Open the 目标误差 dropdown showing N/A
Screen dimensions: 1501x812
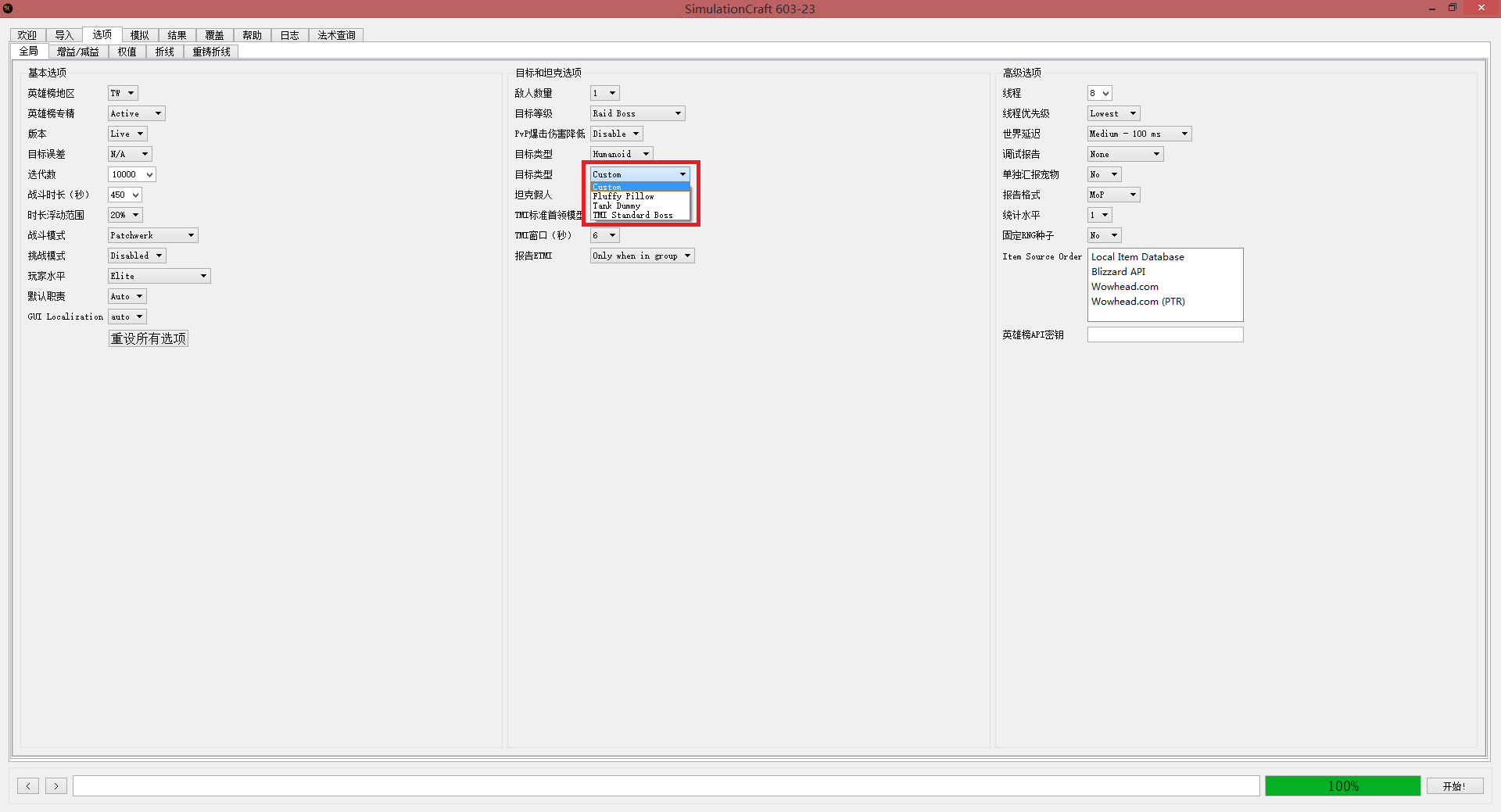pyautogui.click(x=130, y=154)
